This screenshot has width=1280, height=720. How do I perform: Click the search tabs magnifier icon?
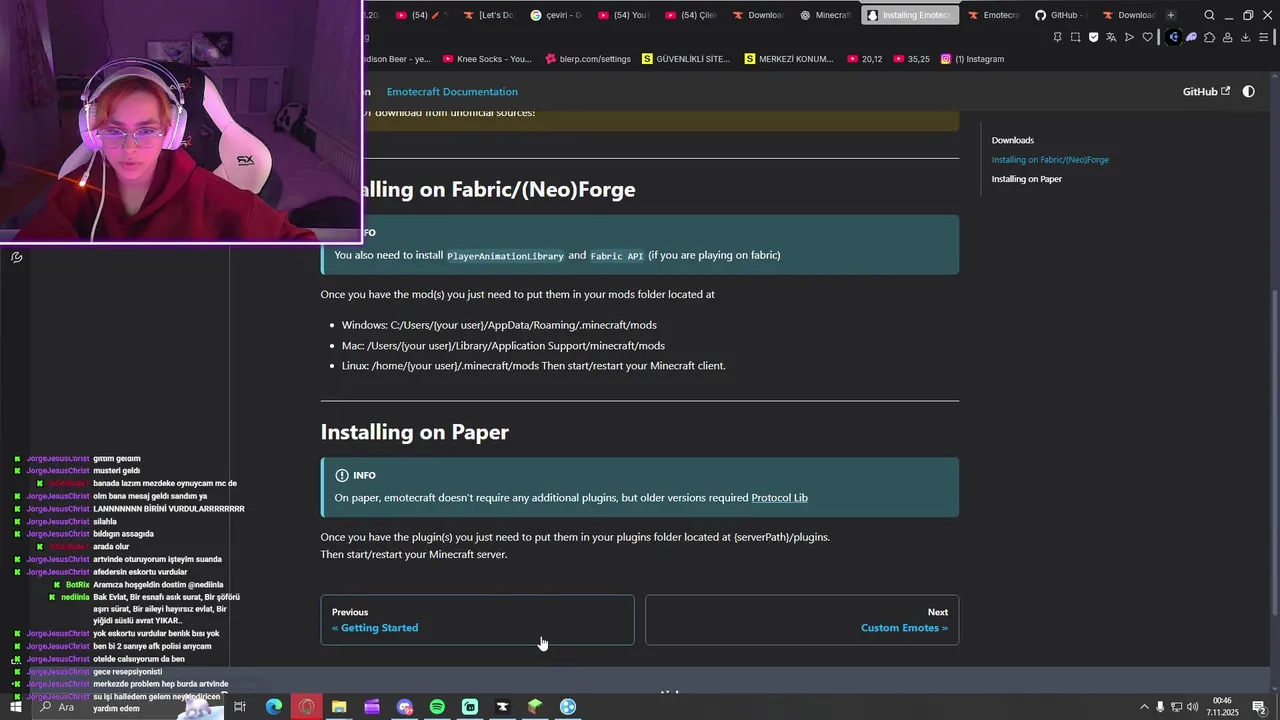pyautogui.click(x=1209, y=15)
